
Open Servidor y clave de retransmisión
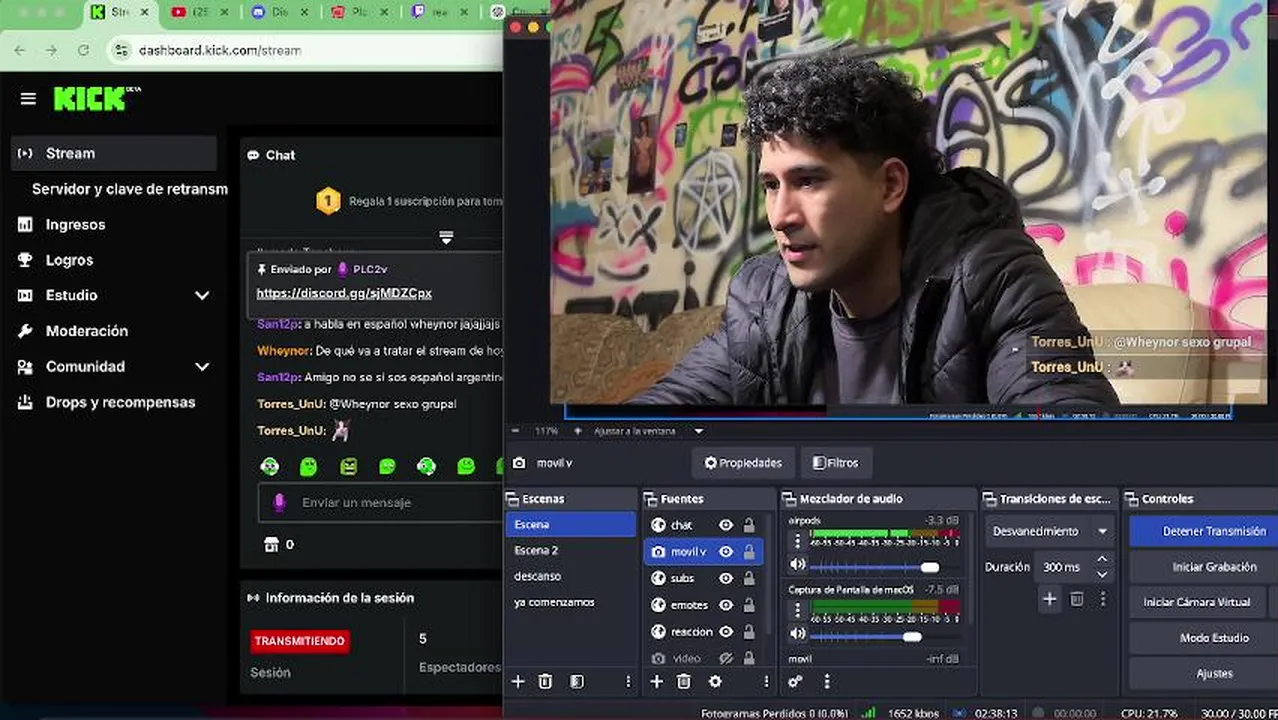pyautogui.click(x=130, y=189)
